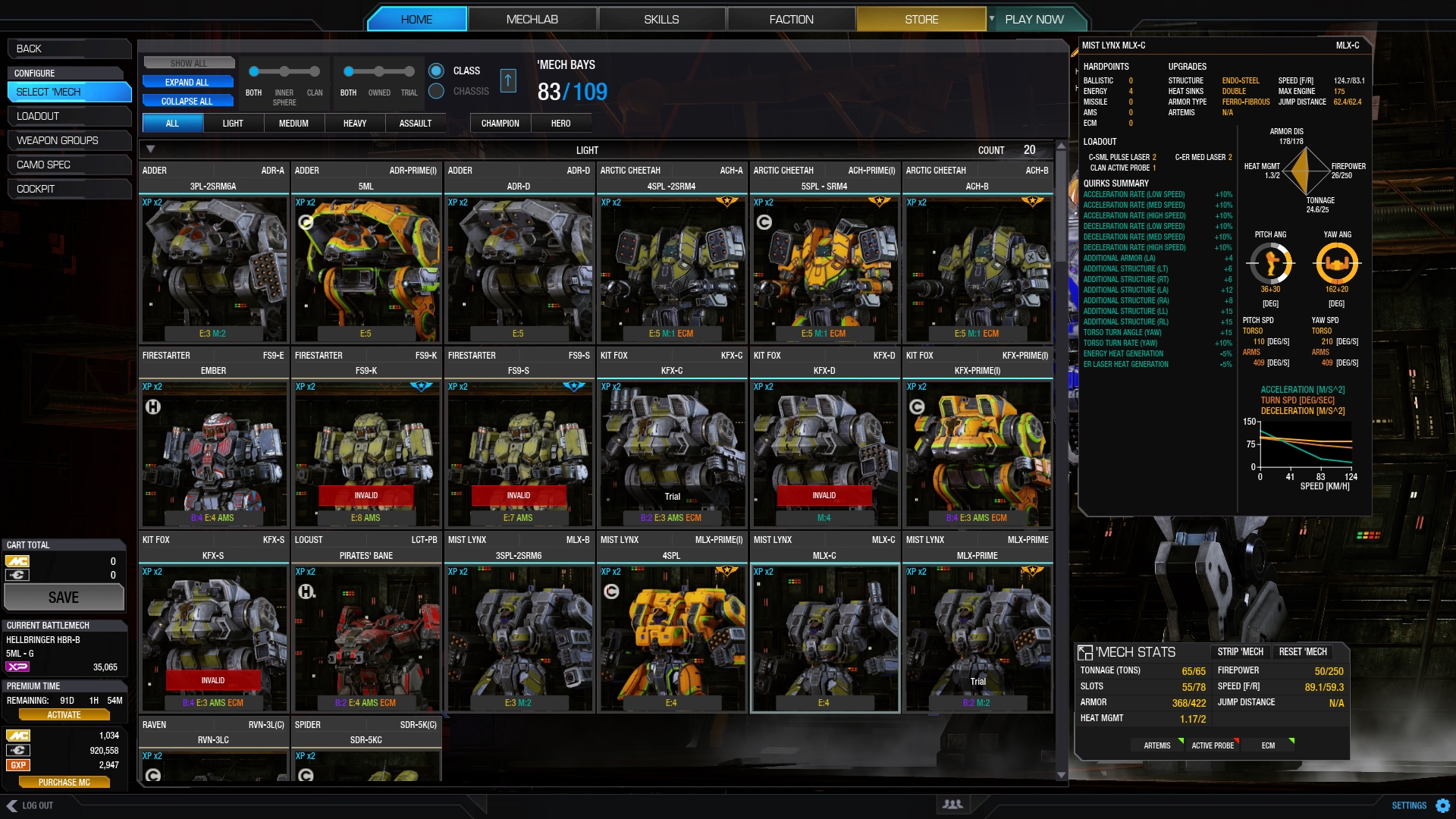Select the Class sort radio button
This screenshot has height=819, width=1456.
pos(436,71)
